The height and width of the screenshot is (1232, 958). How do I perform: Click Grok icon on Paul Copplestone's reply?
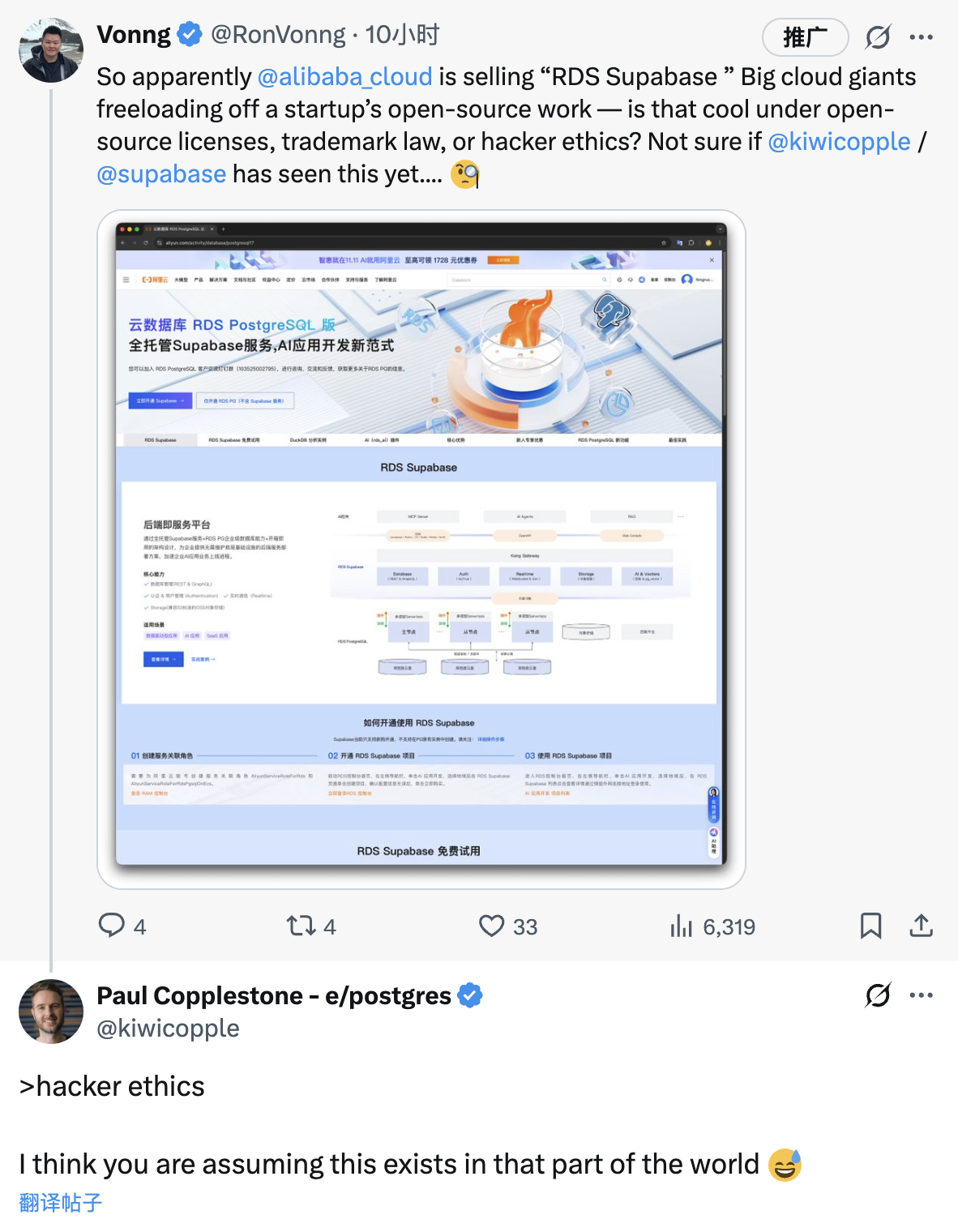pyautogui.click(x=878, y=995)
